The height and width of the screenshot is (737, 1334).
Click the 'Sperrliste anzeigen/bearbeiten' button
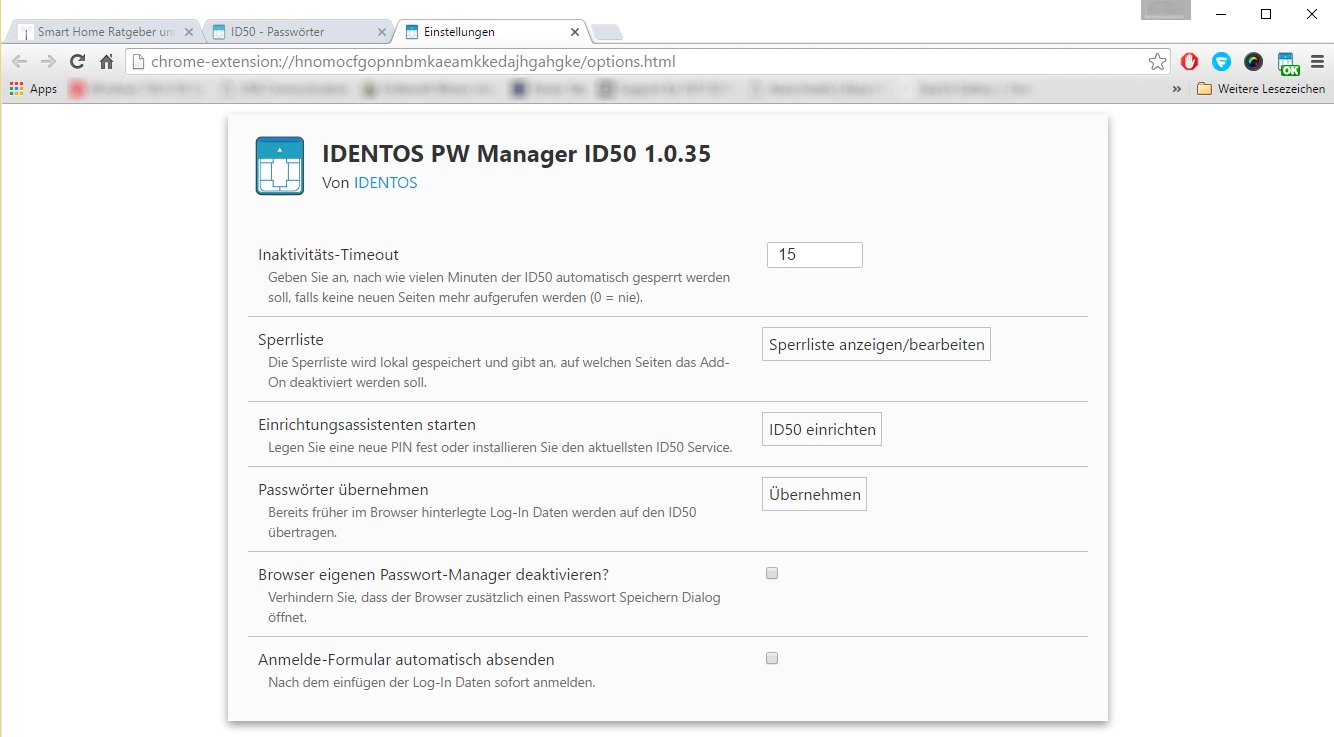876,345
